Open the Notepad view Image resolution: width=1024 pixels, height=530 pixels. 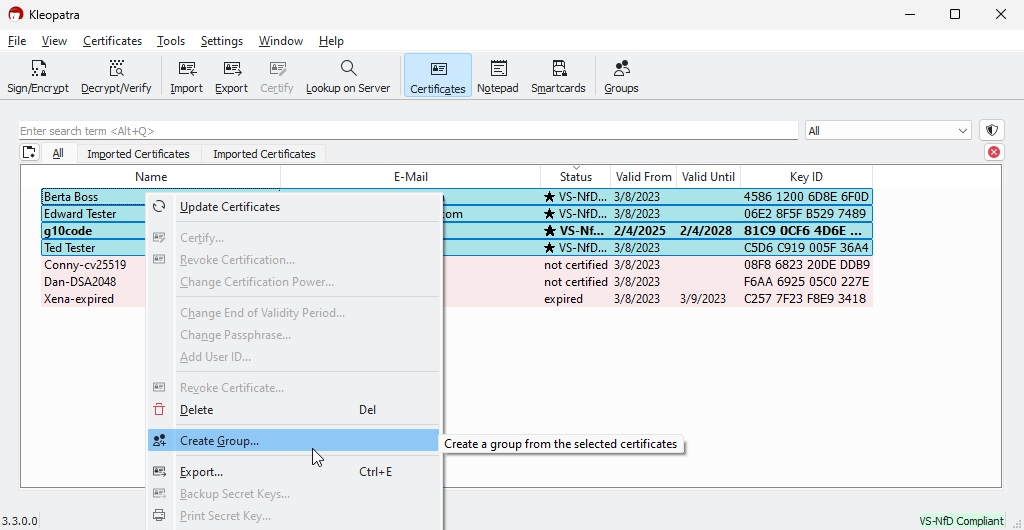[x=498, y=76]
